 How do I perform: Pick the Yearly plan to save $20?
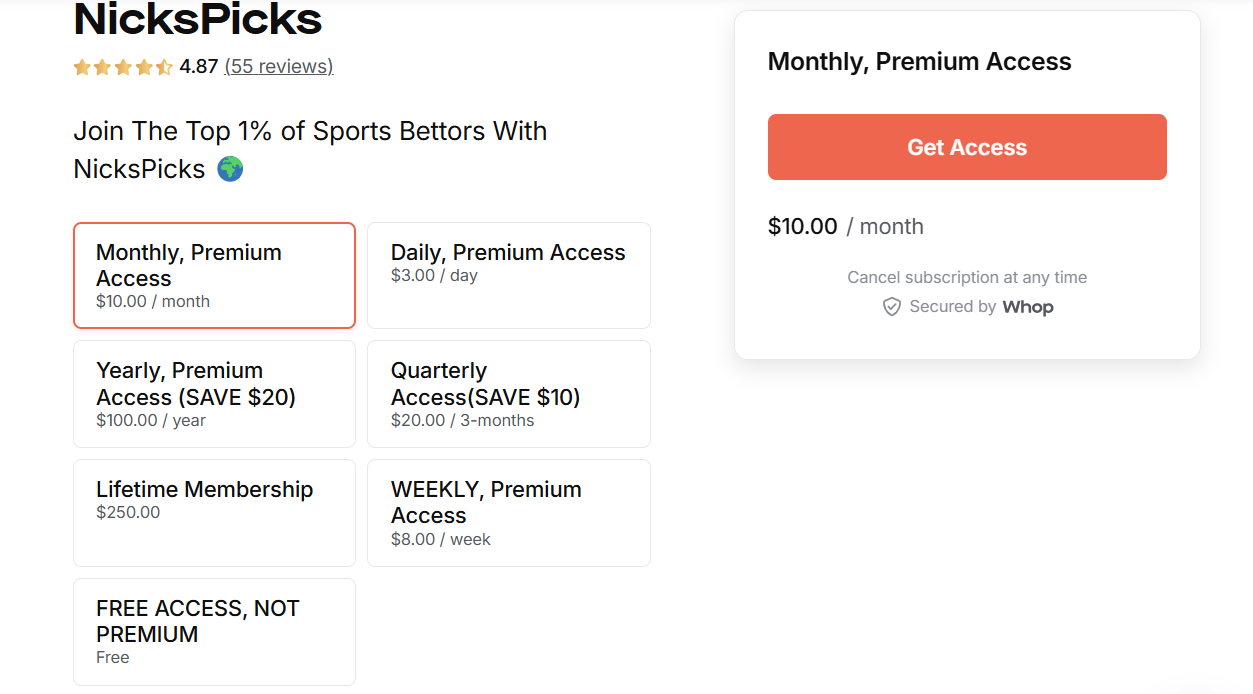tap(214, 393)
